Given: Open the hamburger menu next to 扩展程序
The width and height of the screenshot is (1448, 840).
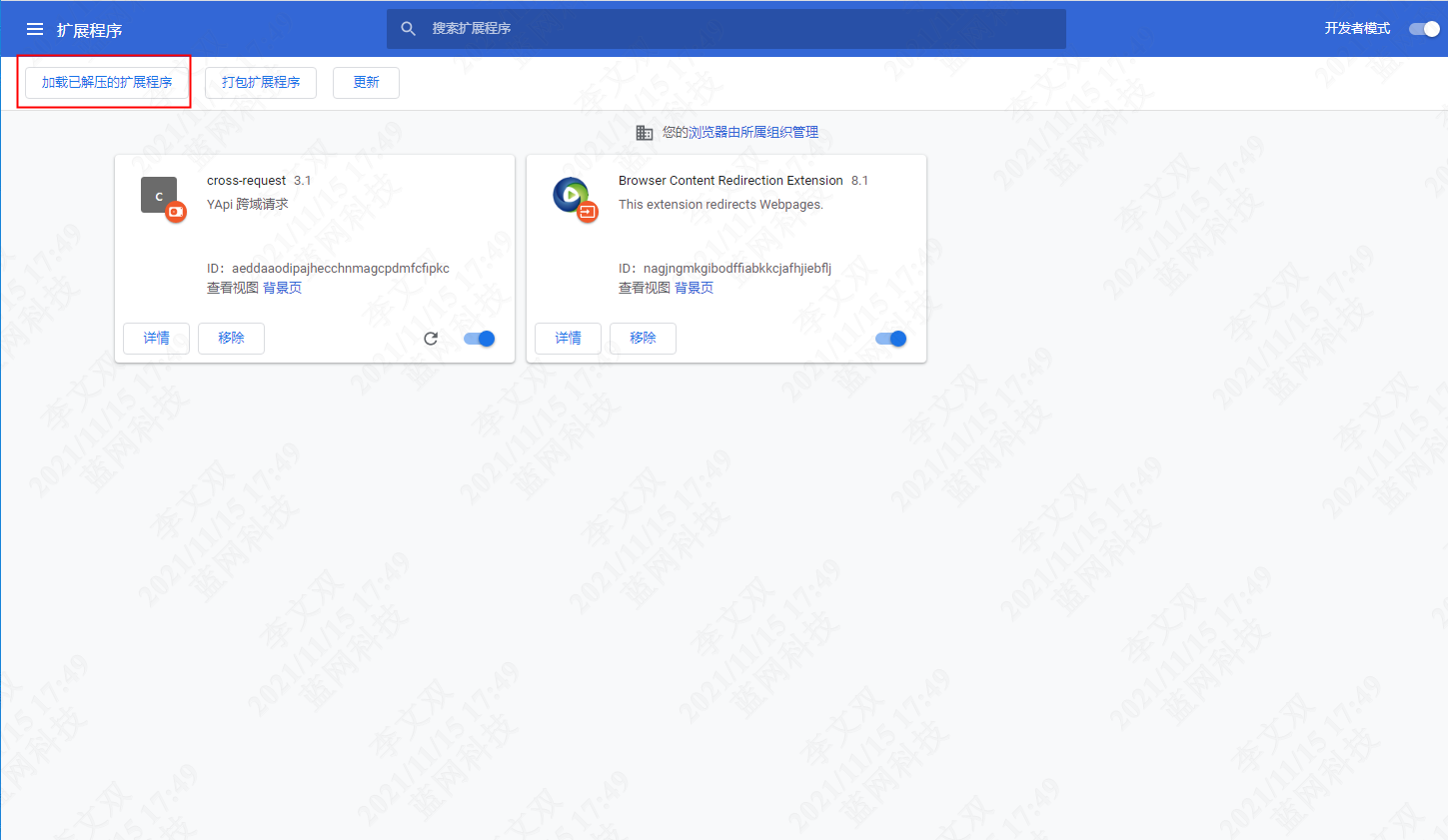Looking at the screenshot, I should (x=35, y=28).
